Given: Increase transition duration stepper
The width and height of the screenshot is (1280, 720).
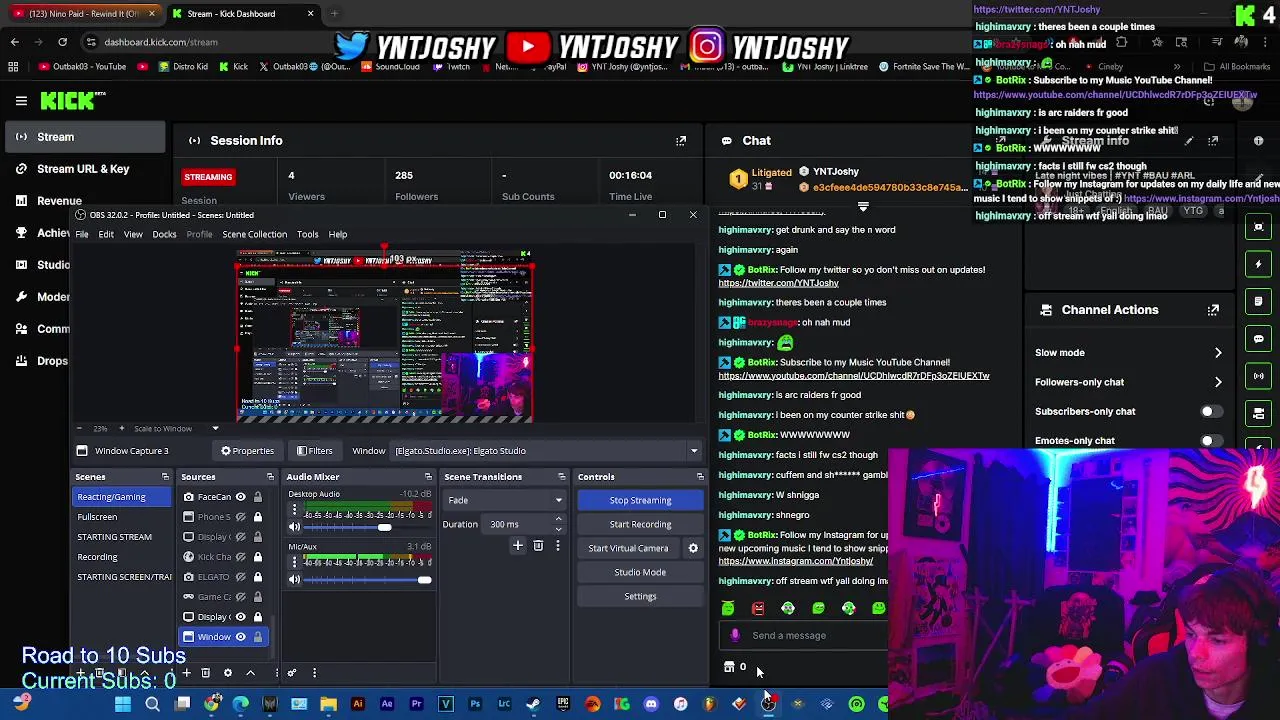Looking at the screenshot, I should pyautogui.click(x=558, y=520).
